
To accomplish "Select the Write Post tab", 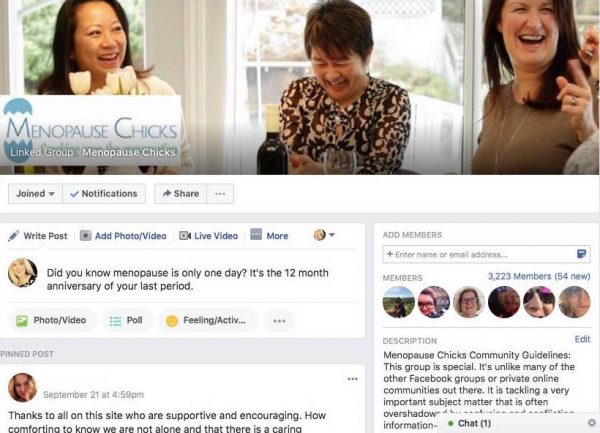I will 38,236.
